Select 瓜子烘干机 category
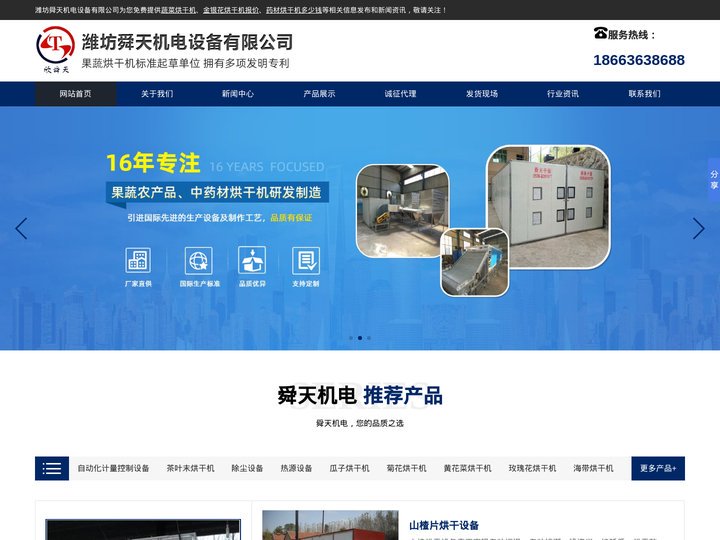 (x=349, y=468)
